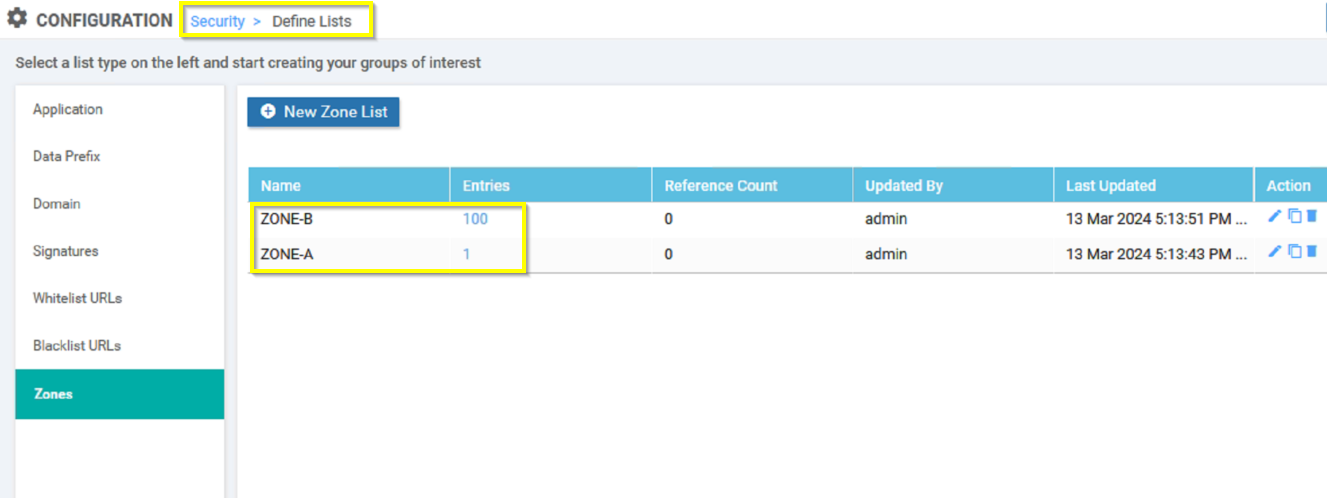Sort by the Entries column header
This screenshot has width=1327, height=498.
[551, 185]
